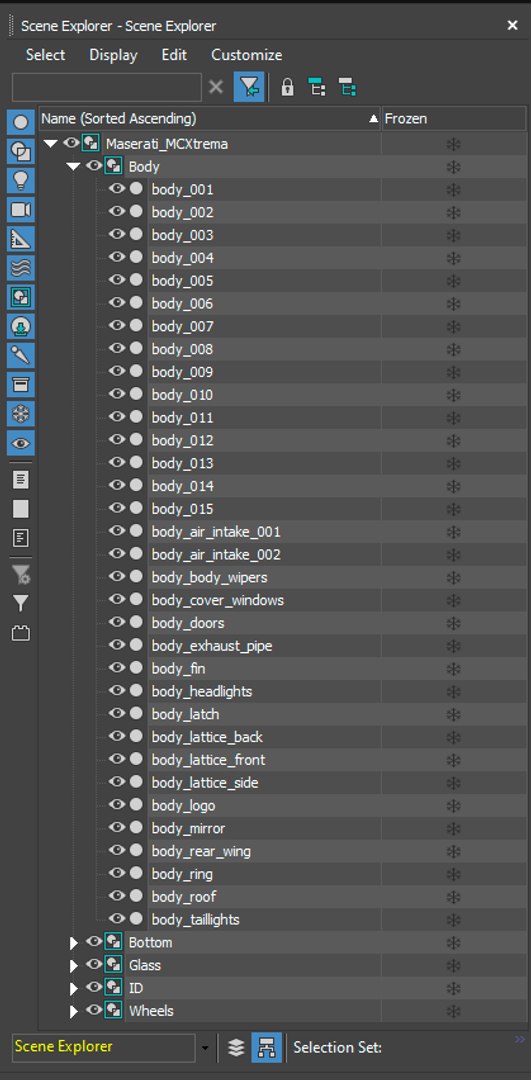Image resolution: width=531 pixels, height=1080 pixels.
Task: Click the second hierarchy icon in top toolbar
Action: click(347, 87)
